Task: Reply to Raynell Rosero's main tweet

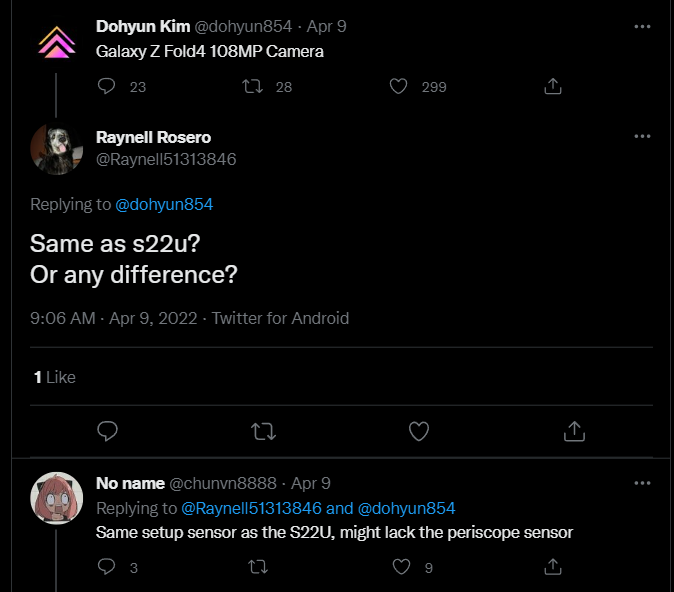Action: [x=108, y=431]
